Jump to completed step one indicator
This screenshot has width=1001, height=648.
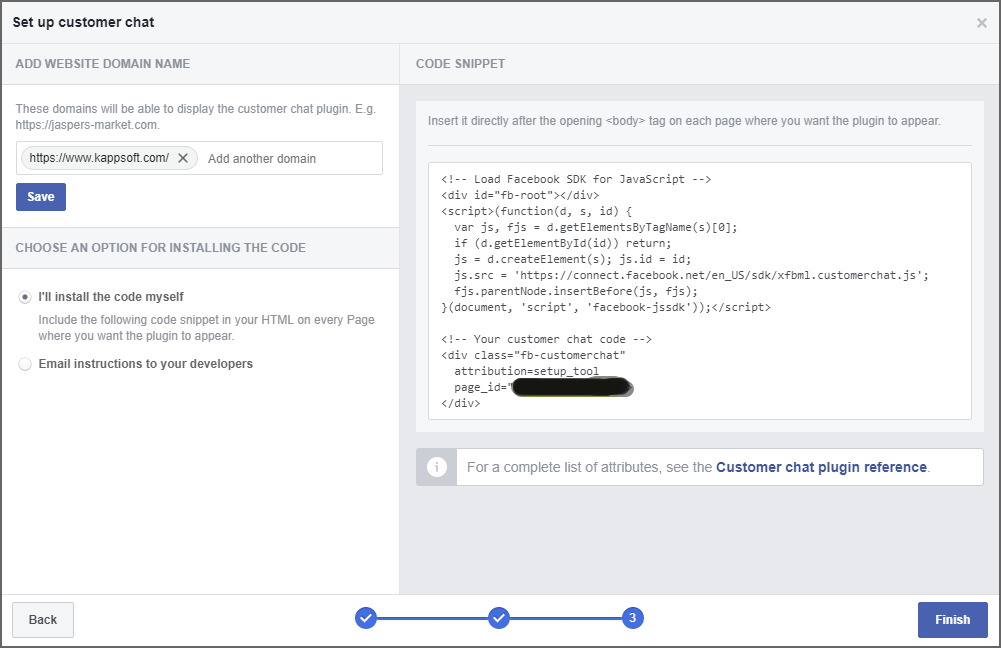coord(366,618)
